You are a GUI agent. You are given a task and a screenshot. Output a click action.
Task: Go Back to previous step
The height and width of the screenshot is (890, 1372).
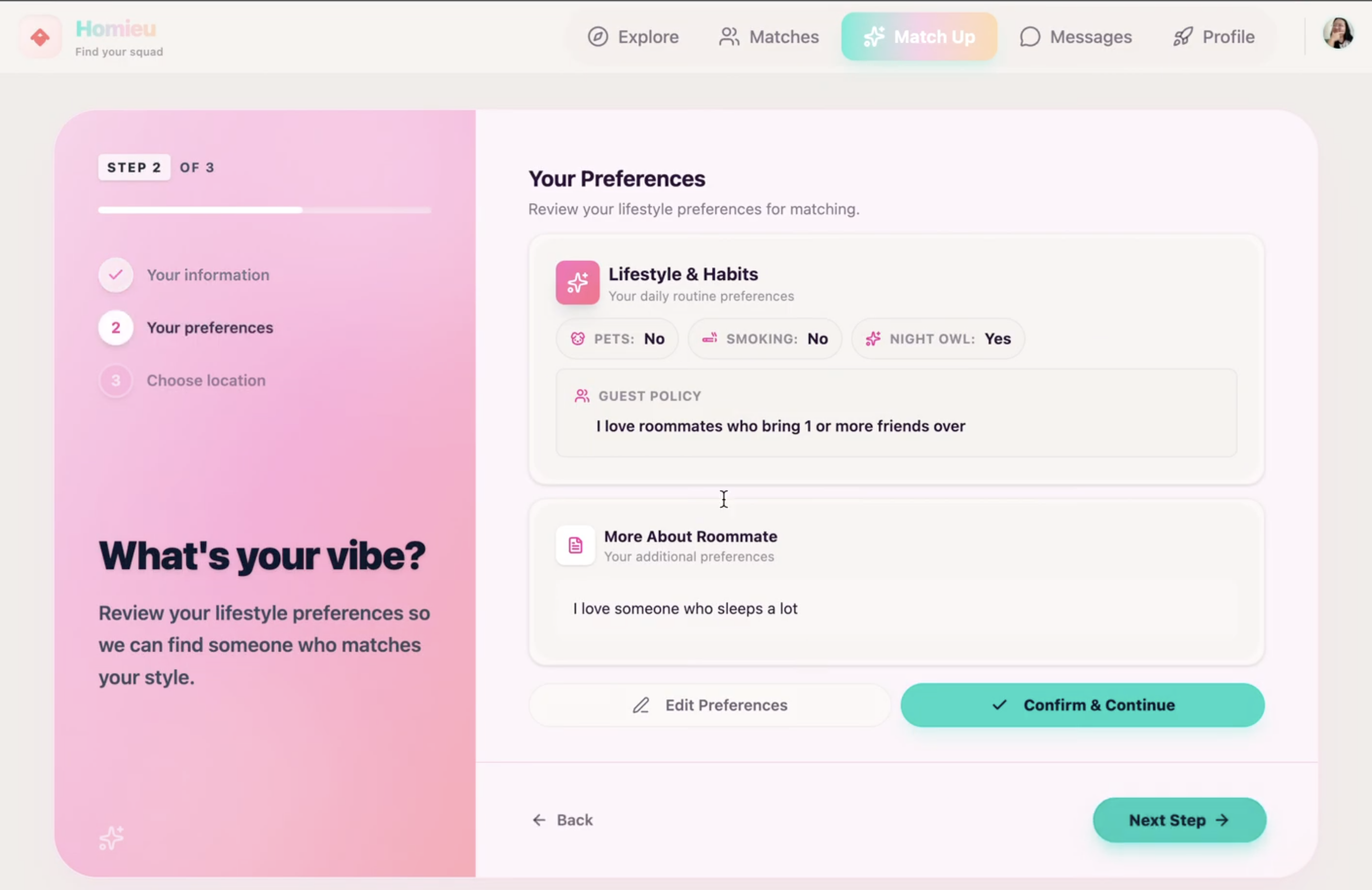pyautogui.click(x=563, y=820)
